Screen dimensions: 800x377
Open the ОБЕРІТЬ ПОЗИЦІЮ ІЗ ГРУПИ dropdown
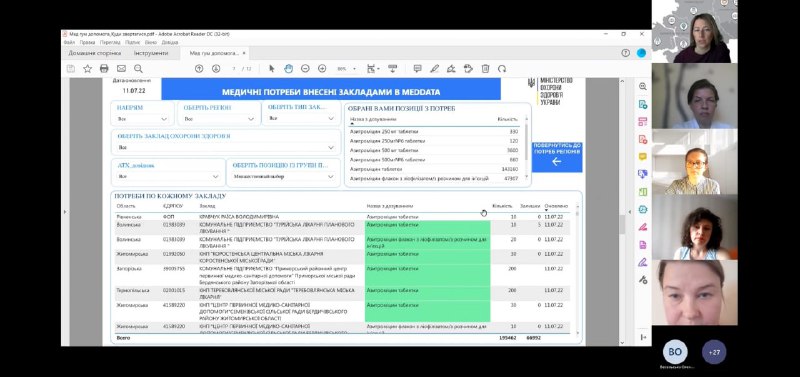point(283,177)
